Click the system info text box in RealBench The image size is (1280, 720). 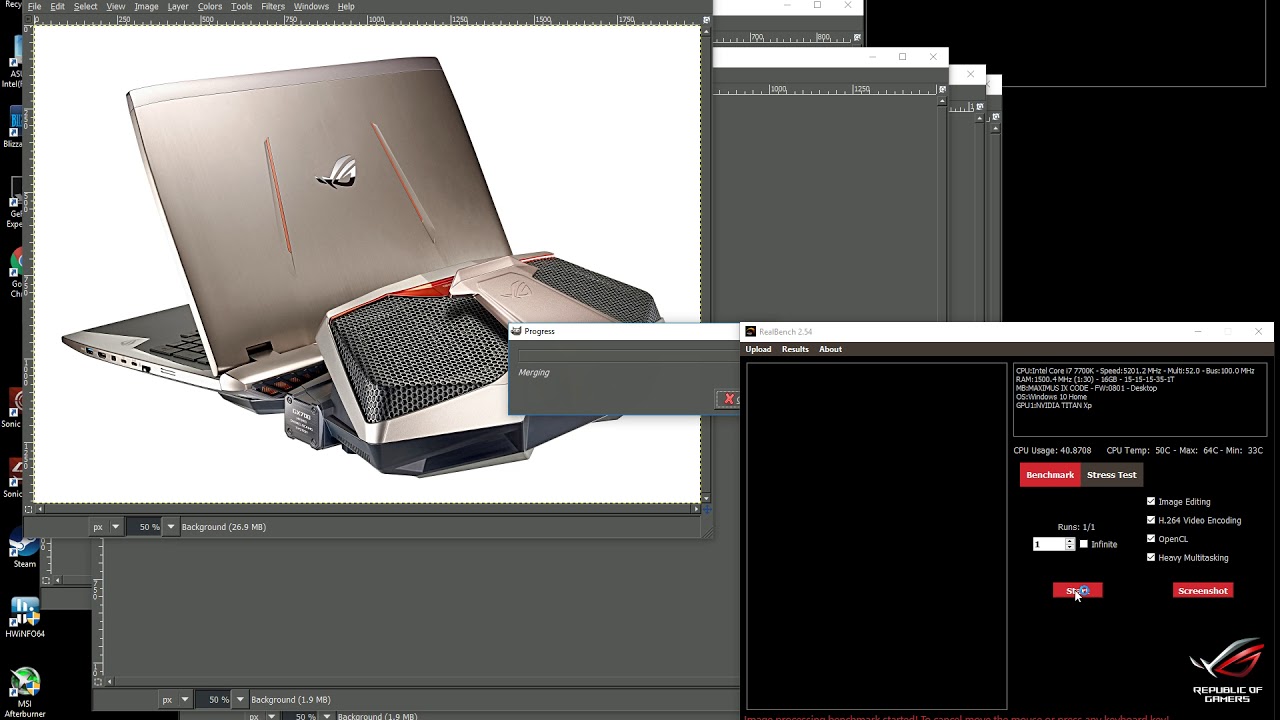1140,400
